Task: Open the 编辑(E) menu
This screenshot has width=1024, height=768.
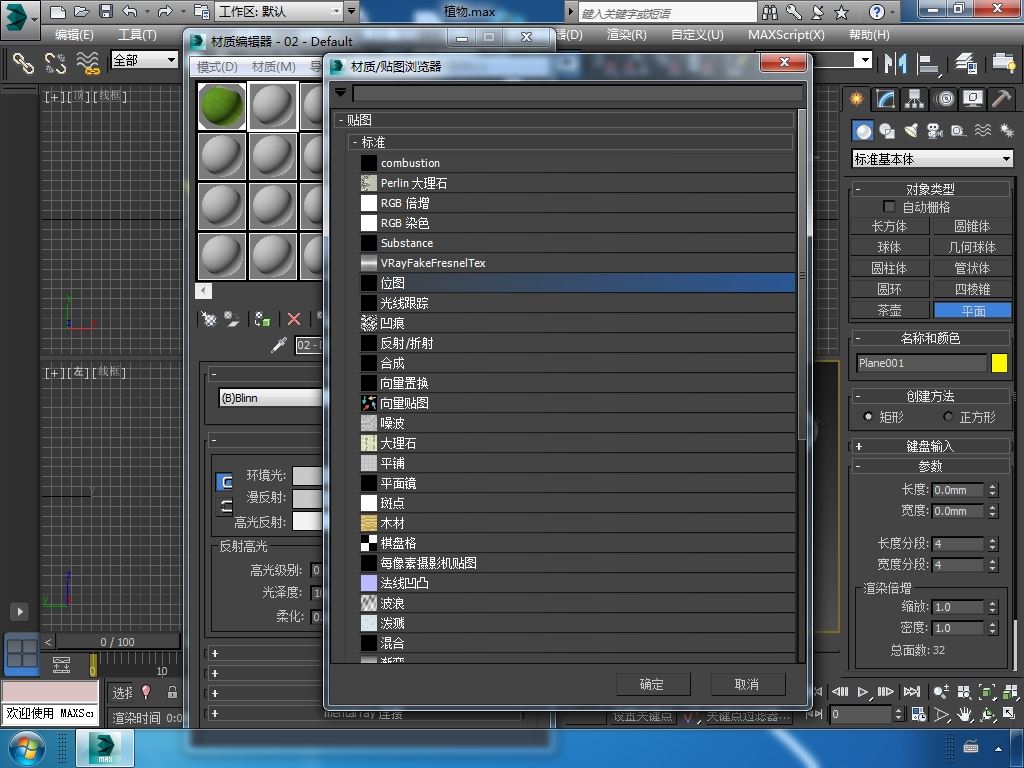Action: coord(74,35)
